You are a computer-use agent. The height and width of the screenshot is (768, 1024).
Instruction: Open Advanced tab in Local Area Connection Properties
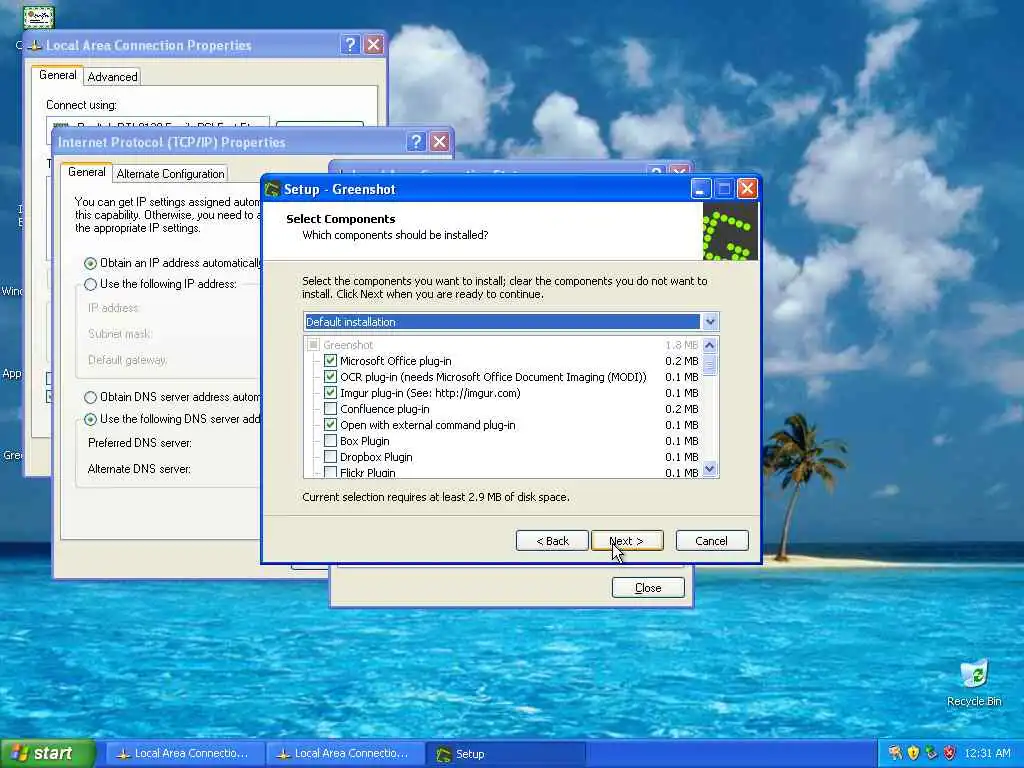coord(112,77)
